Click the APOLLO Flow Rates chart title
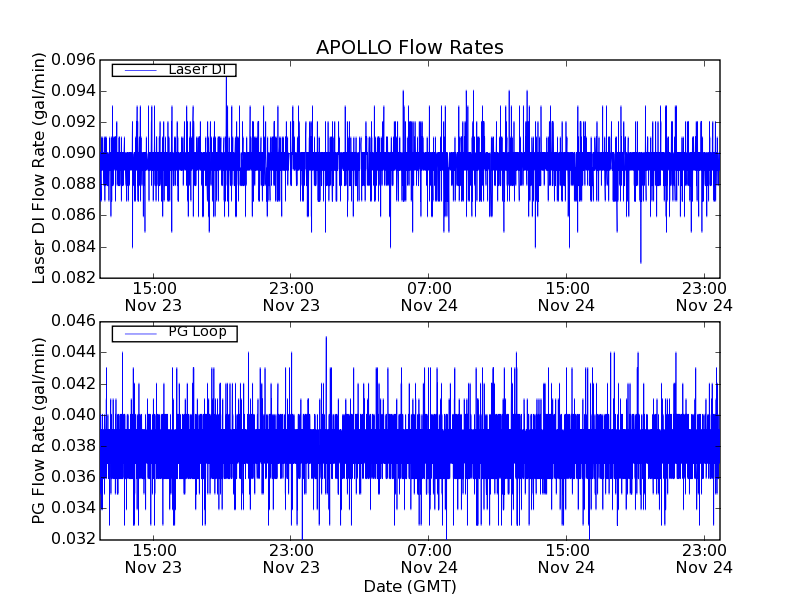The height and width of the screenshot is (600, 800). (x=409, y=48)
